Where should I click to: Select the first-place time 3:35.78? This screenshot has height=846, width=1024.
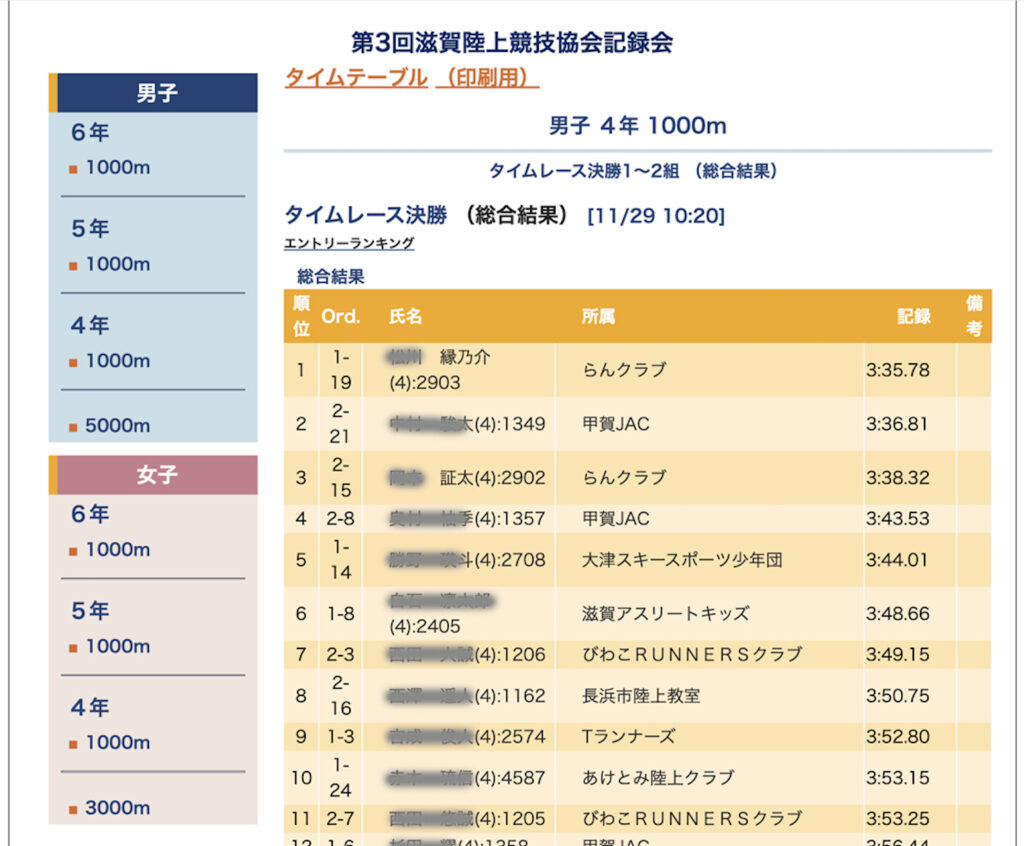click(897, 370)
